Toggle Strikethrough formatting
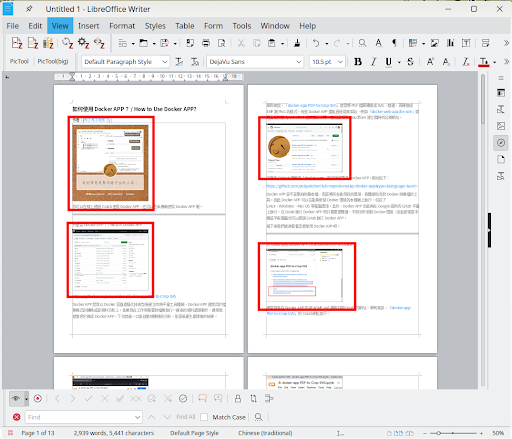This screenshot has height=439, width=512. [410, 62]
